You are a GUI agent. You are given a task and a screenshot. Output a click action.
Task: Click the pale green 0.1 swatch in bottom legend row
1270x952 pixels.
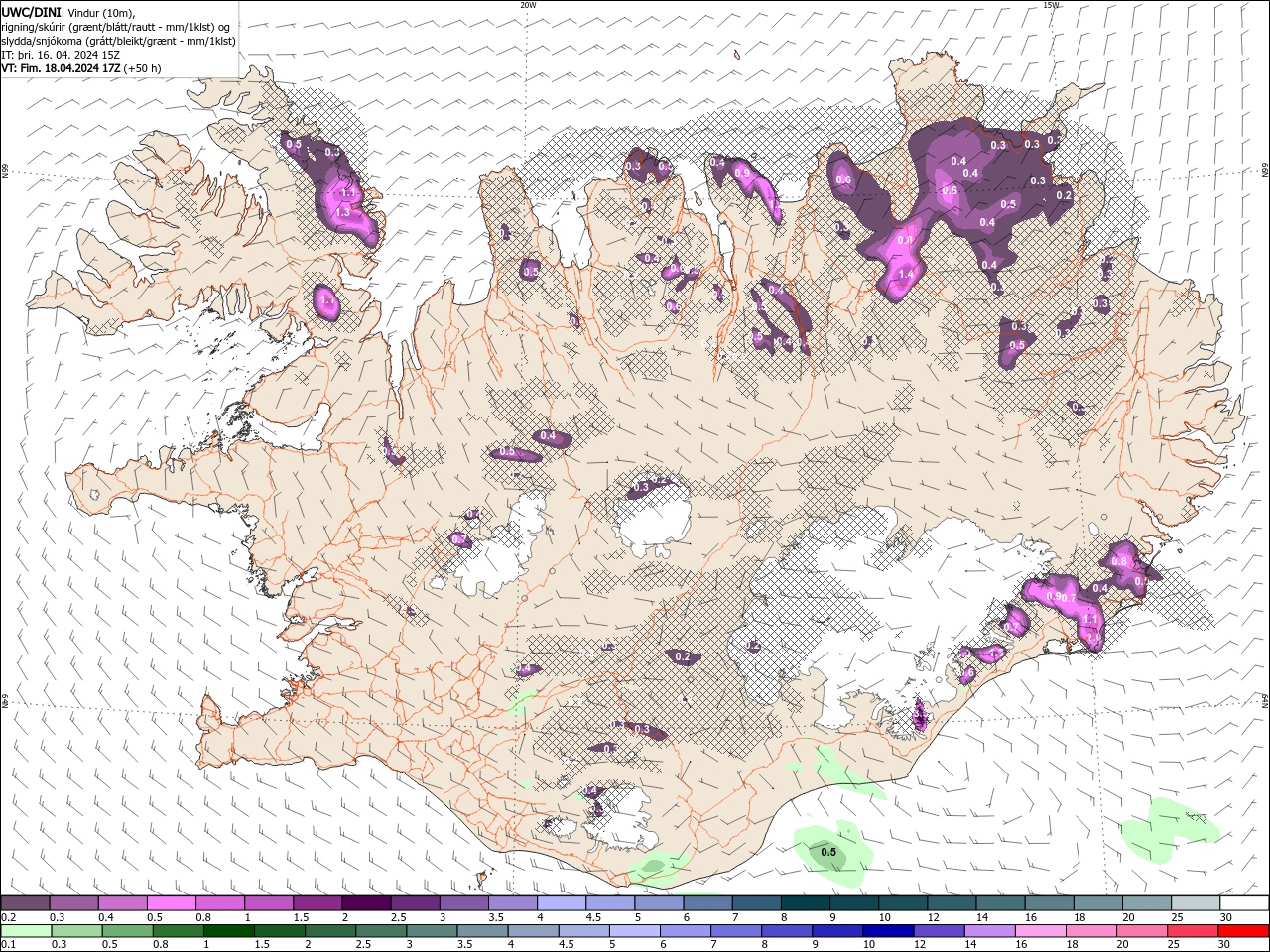coord(26,931)
